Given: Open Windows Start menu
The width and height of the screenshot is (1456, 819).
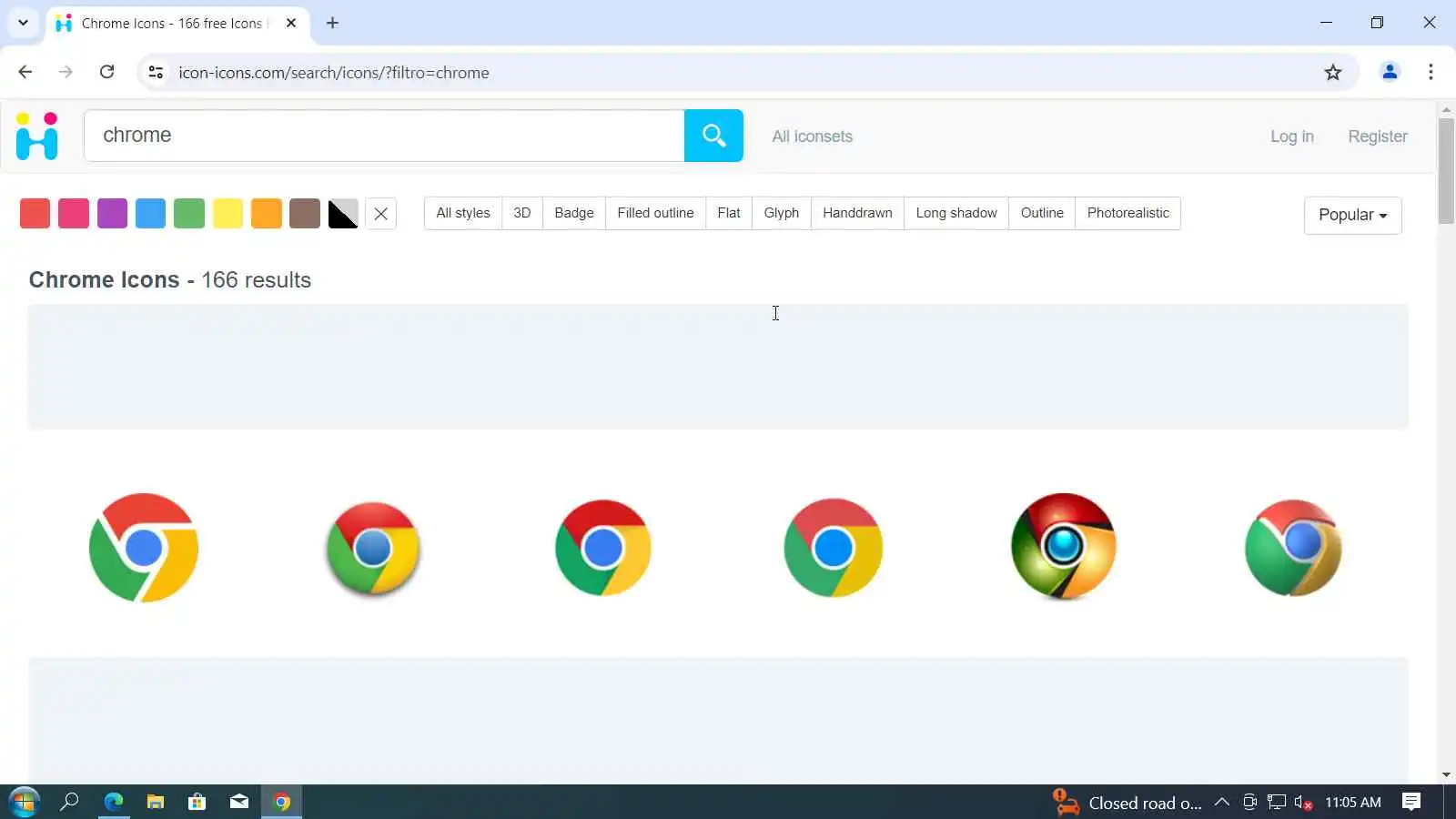Looking at the screenshot, I should (x=24, y=802).
